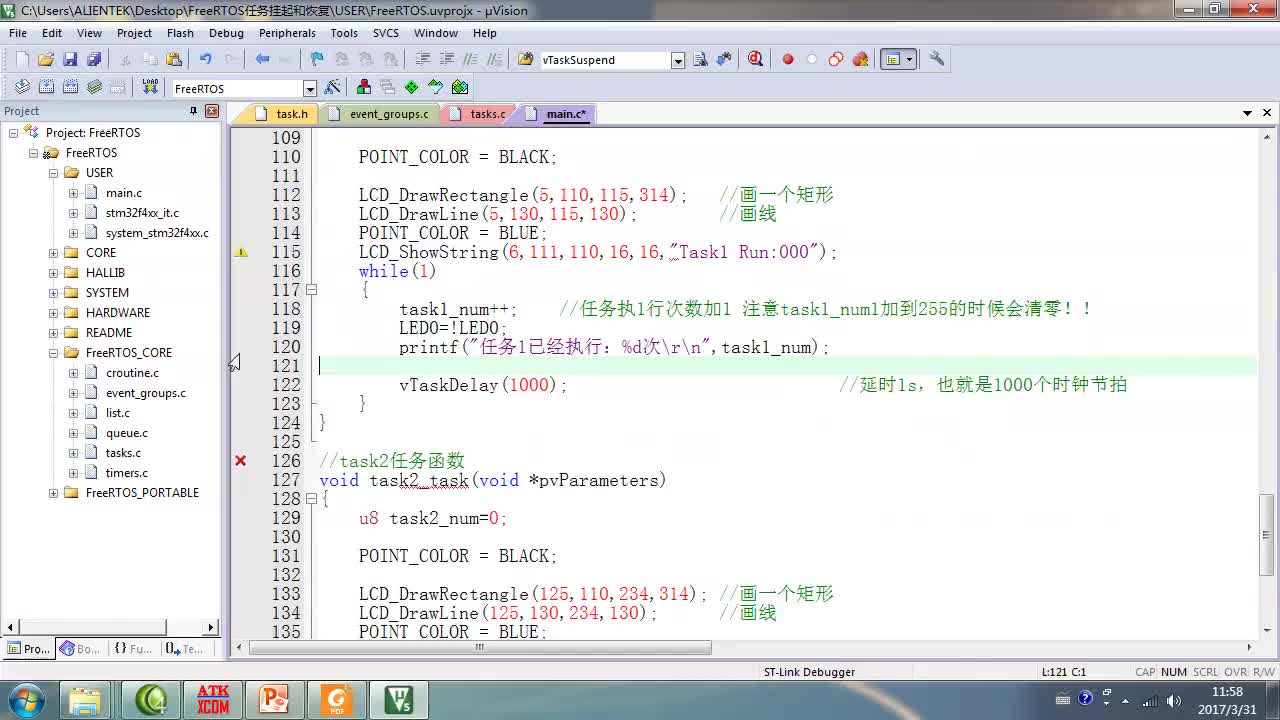1280x720 pixels.
Task: Open the File menu
Action: coord(18,33)
